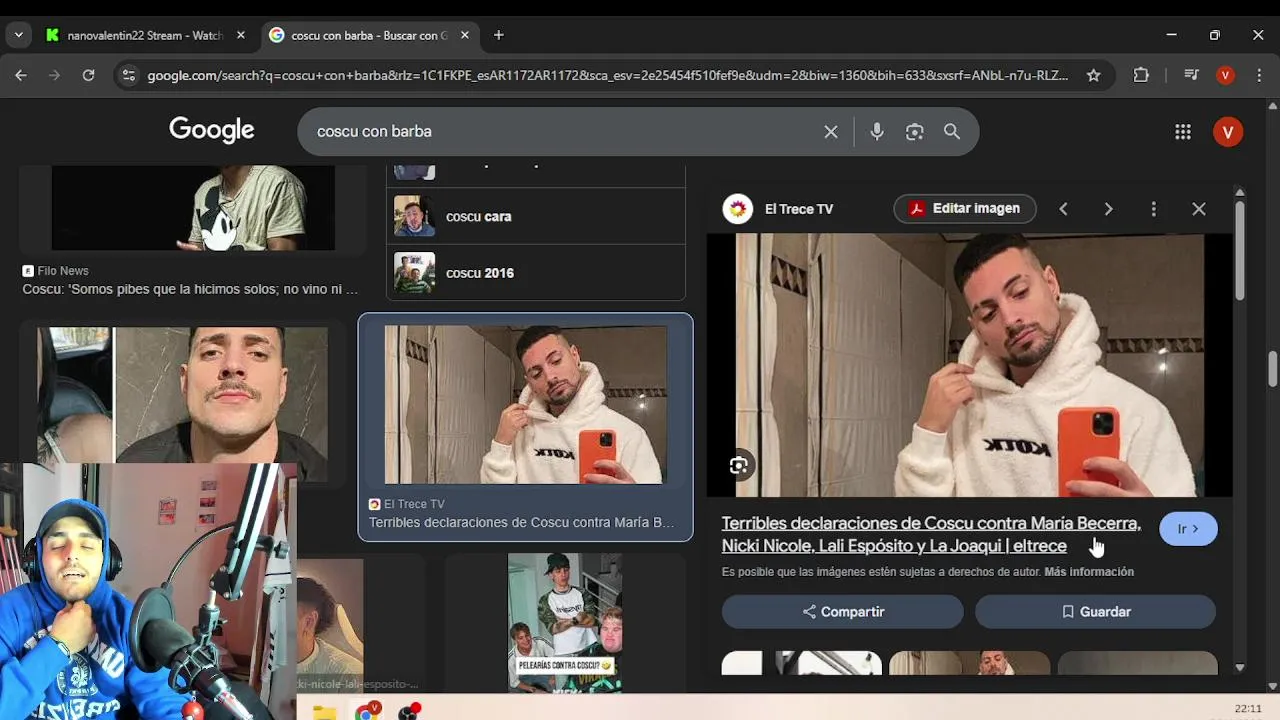Open the preview panel more options menu
This screenshot has height=720, width=1280.
(1153, 209)
